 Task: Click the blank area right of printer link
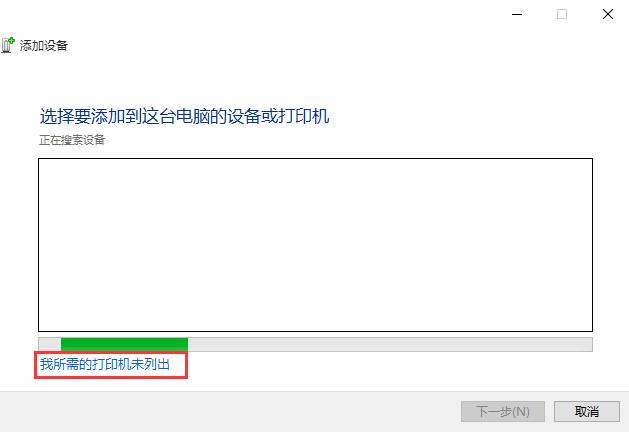(389, 365)
